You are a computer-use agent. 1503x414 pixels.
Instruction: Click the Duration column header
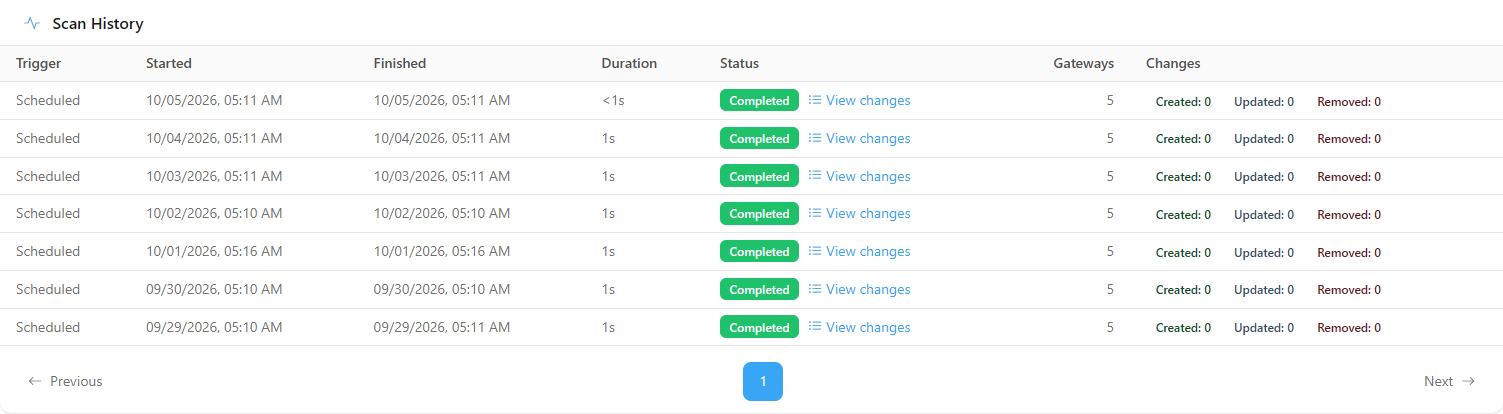(x=629, y=63)
